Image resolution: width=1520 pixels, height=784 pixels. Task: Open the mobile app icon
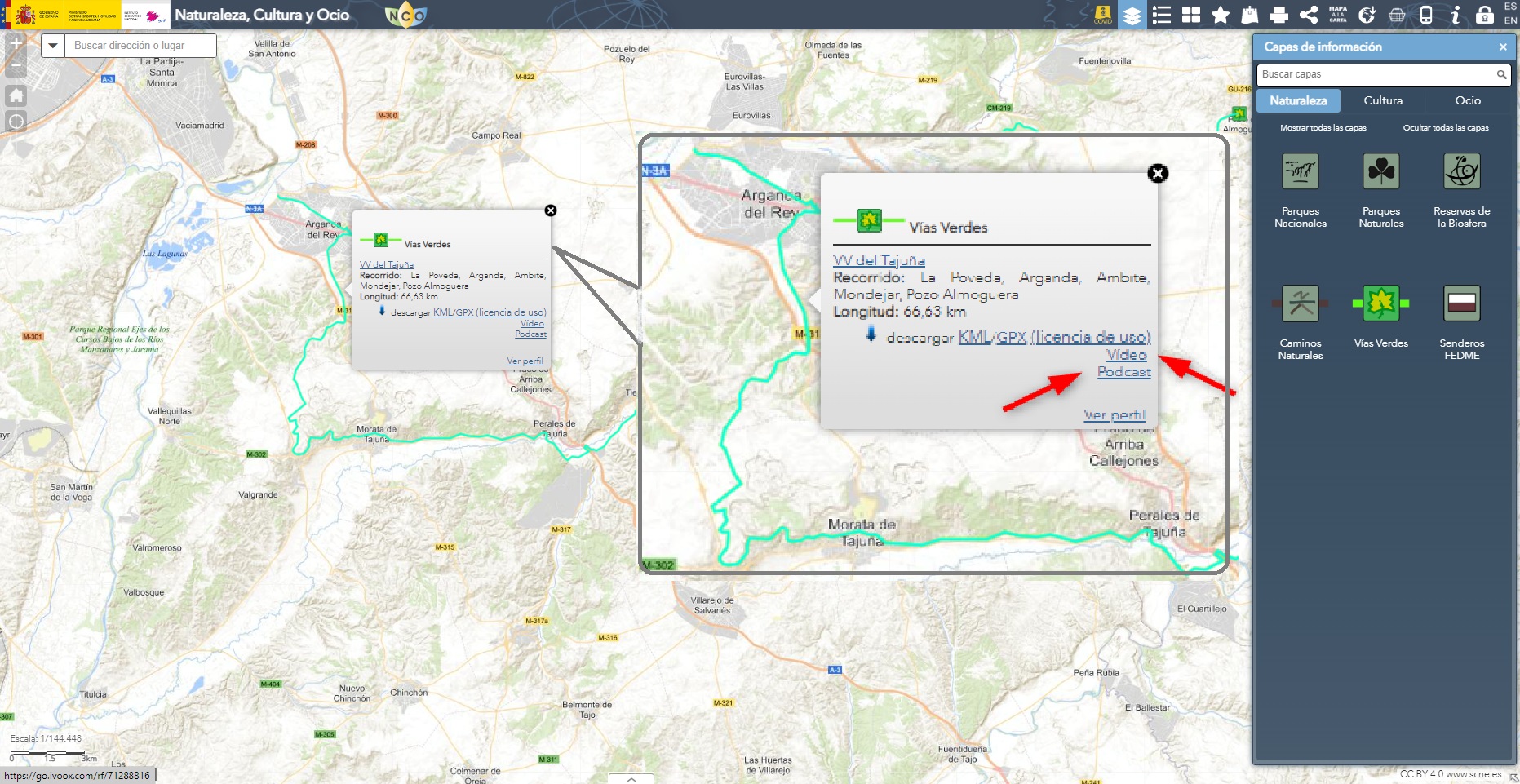pos(1426,15)
